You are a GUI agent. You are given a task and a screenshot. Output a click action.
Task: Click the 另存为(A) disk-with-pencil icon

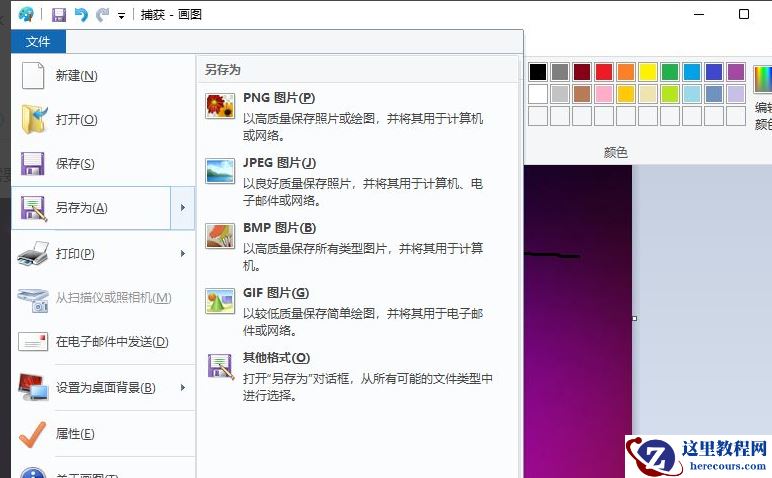33,208
